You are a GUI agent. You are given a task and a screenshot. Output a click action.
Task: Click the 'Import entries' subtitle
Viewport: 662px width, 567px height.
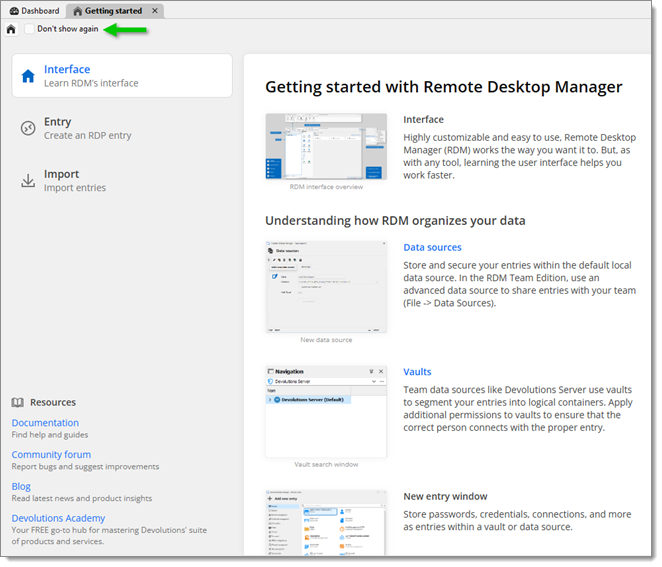point(75,188)
